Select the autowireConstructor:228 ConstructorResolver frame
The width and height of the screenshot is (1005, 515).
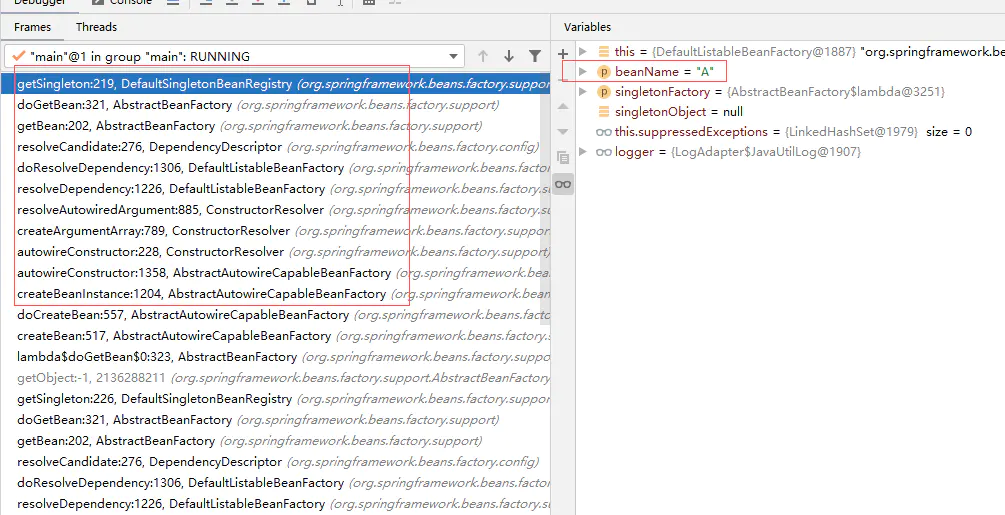(x=275, y=252)
